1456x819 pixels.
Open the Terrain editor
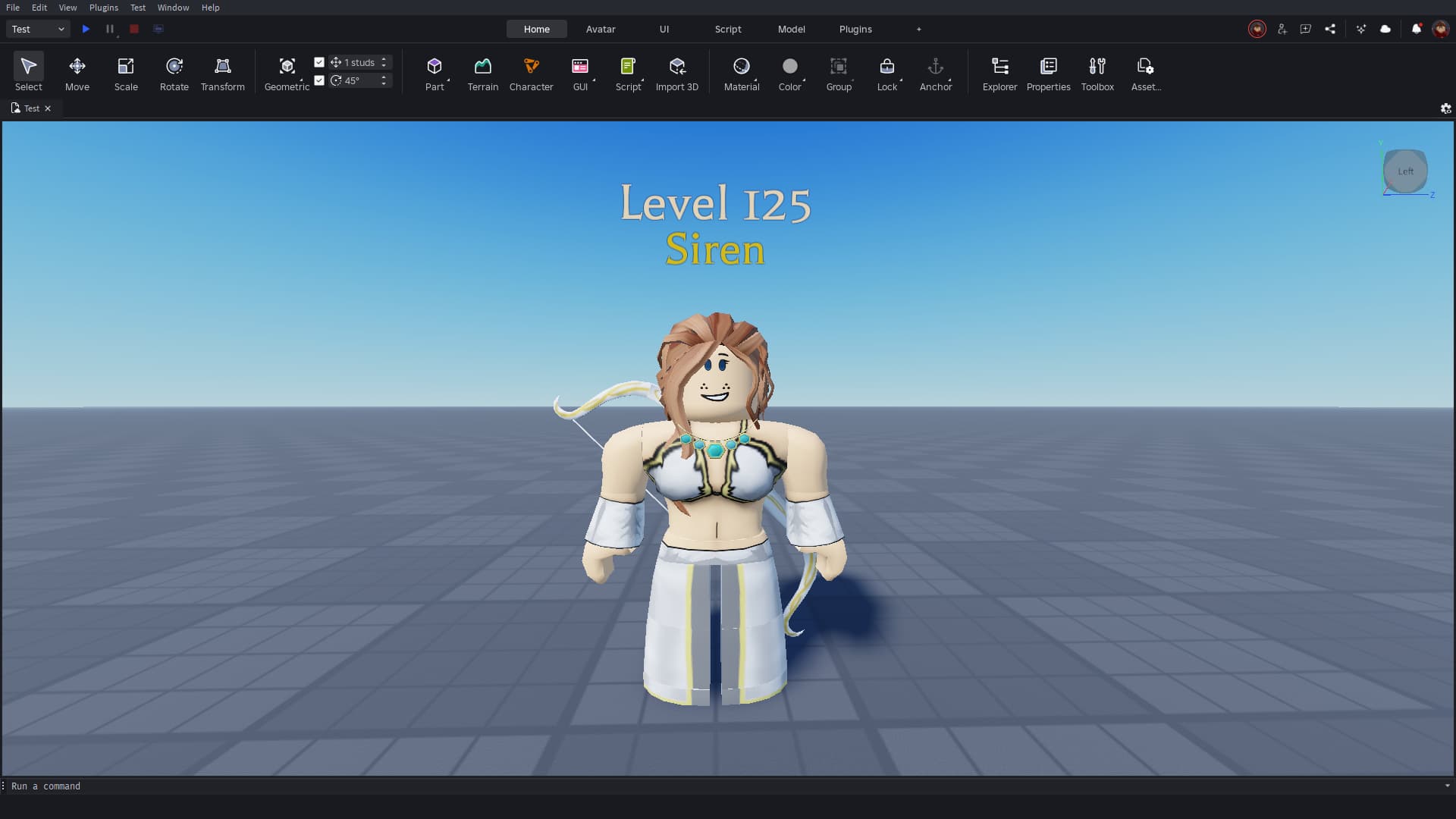coord(482,74)
